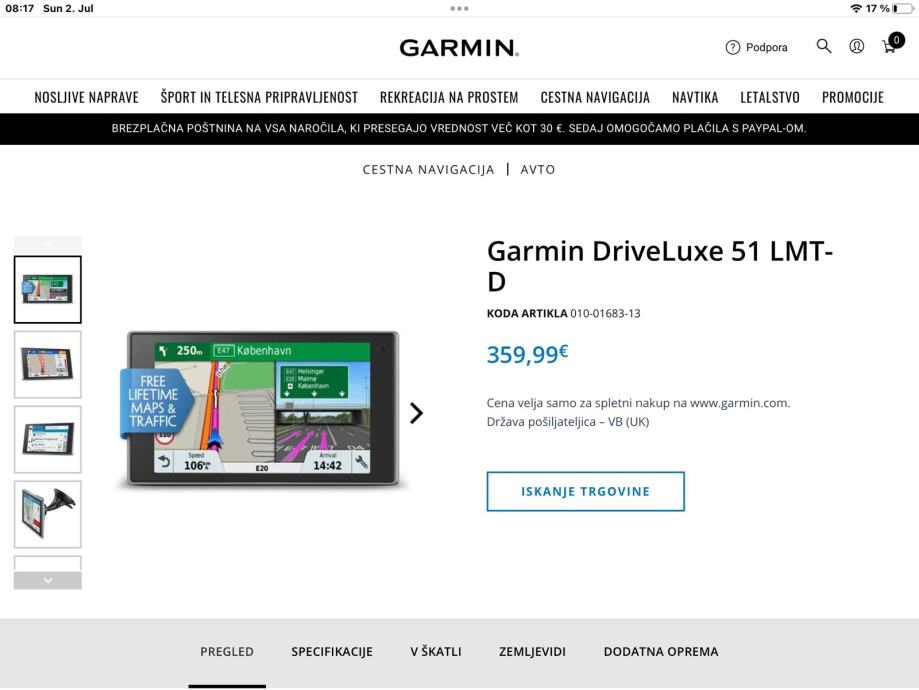The width and height of the screenshot is (919, 690).
Task: Click the search magnifier icon
Action: pos(824,46)
